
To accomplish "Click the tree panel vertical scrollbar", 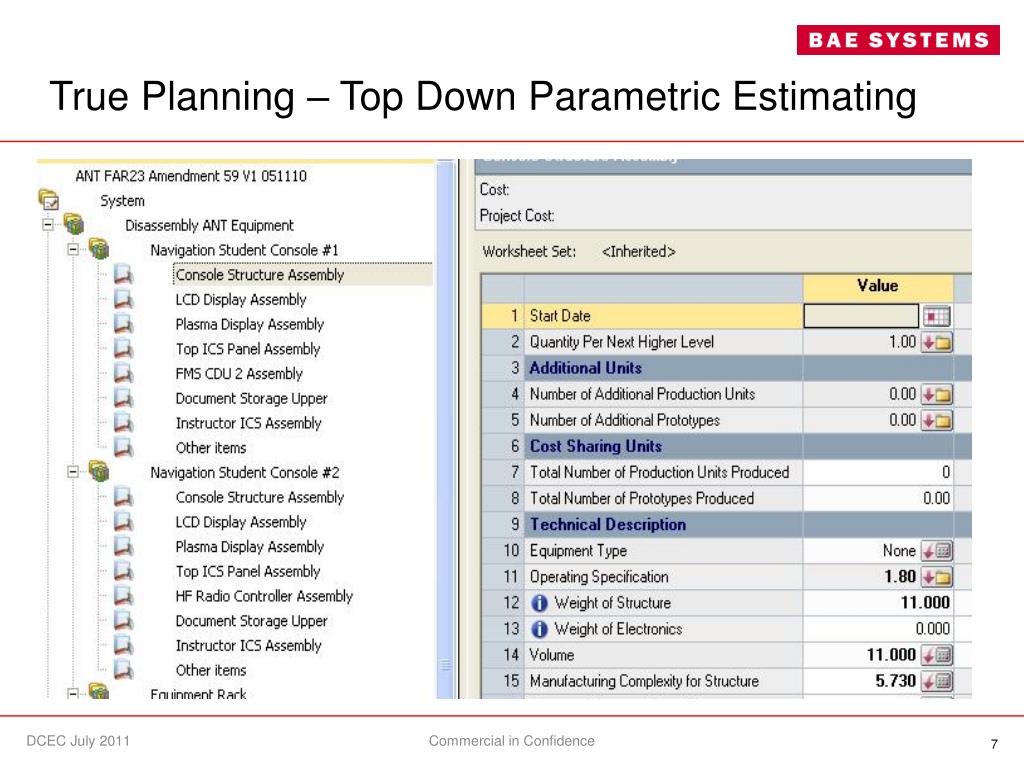I will 445,429.
